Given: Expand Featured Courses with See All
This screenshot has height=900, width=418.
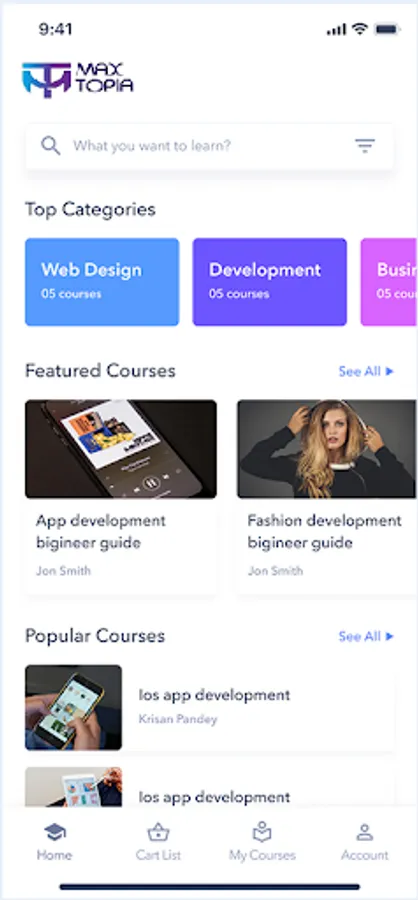Looking at the screenshot, I should (366, 371).
